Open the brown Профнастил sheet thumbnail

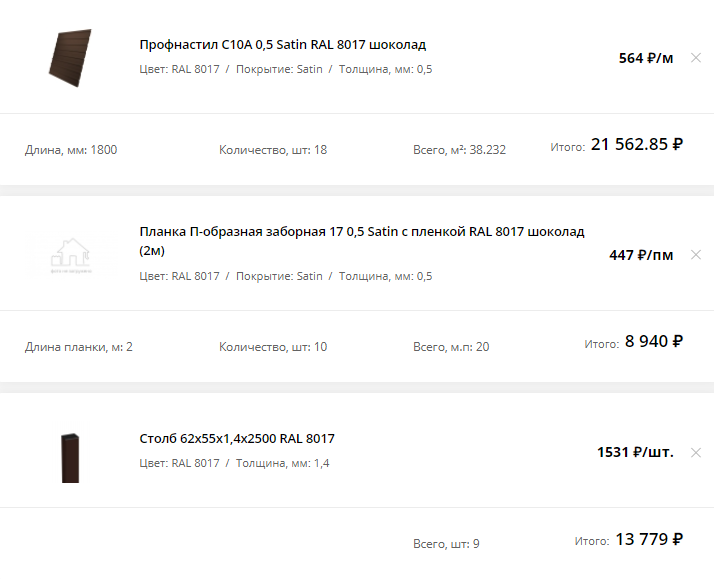(70, 58)
